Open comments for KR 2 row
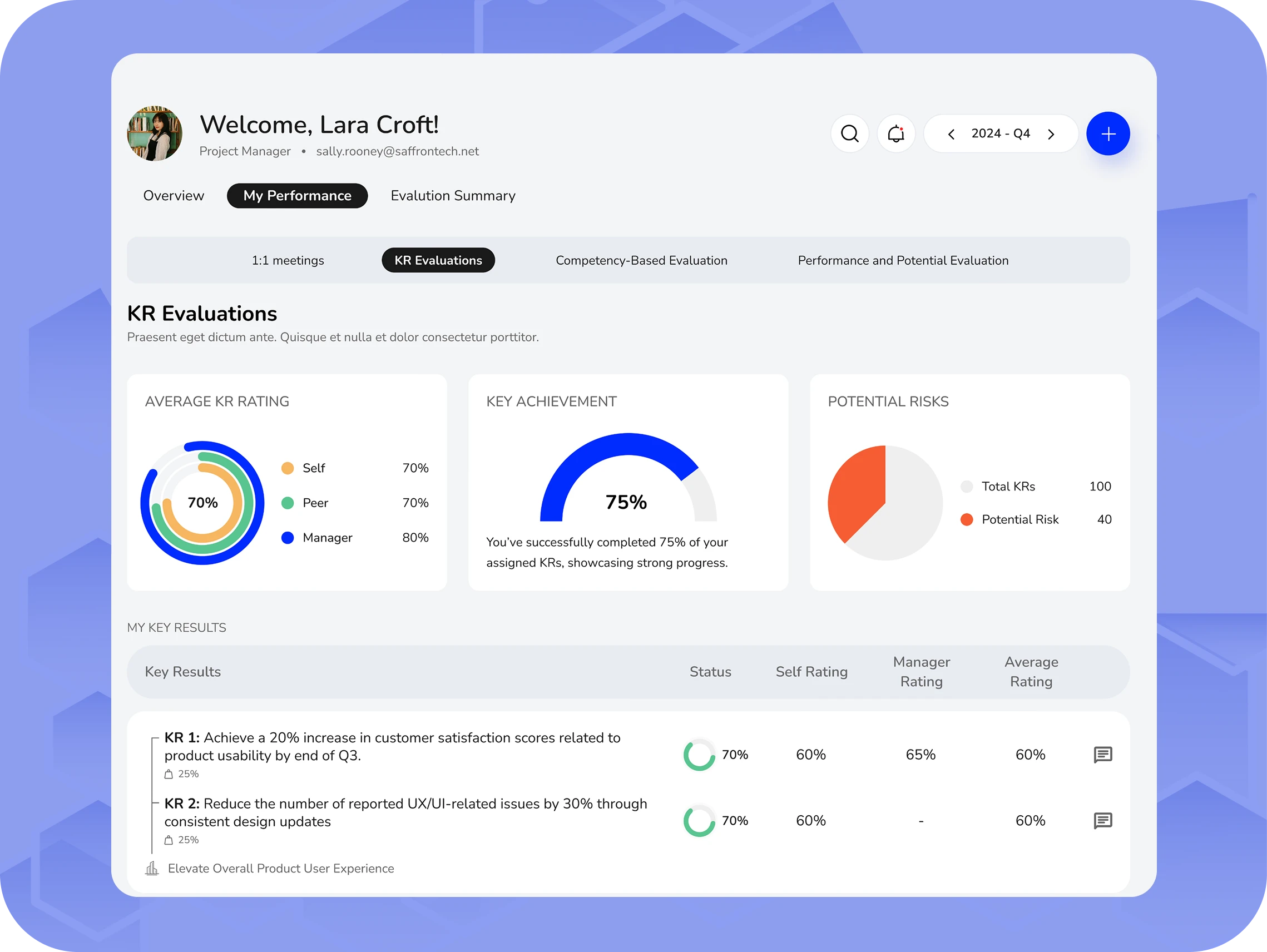1267x952 pixels. (1102, 820)
